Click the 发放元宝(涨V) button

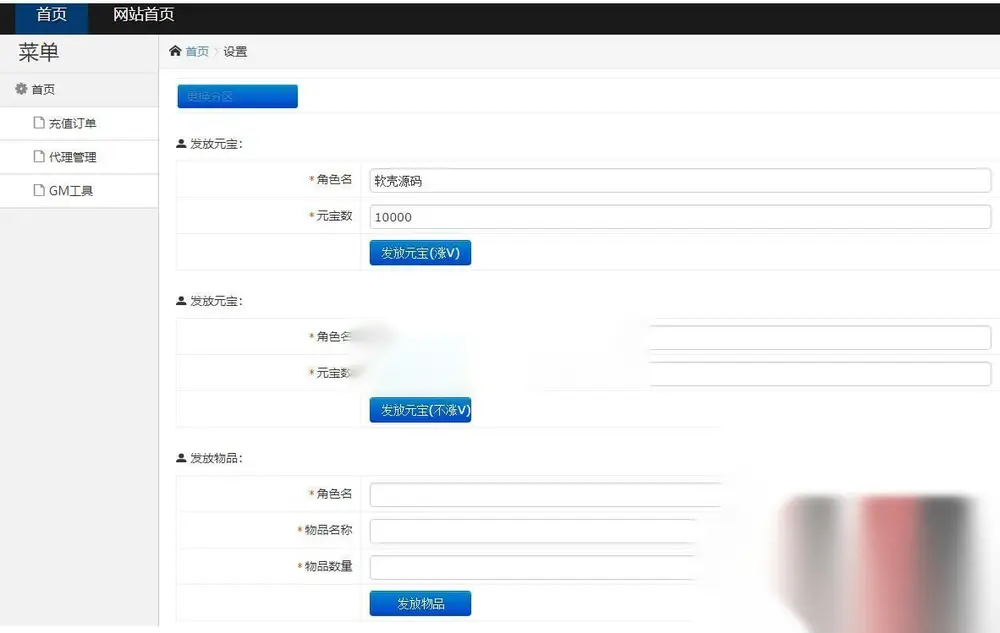(x=420, y=253)
